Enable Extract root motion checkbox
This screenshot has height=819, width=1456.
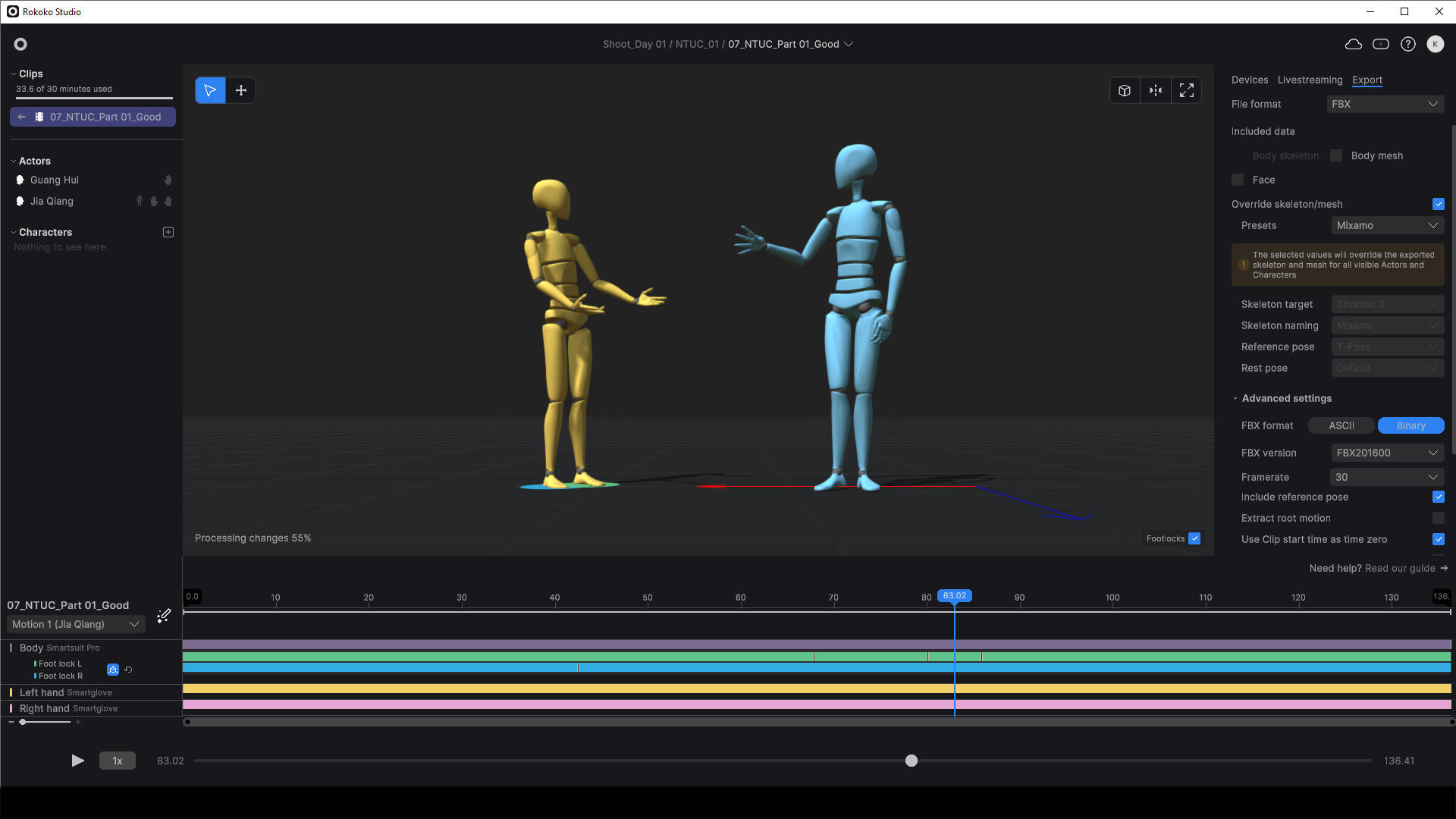pyautogui.click(x=1439, y=518)
